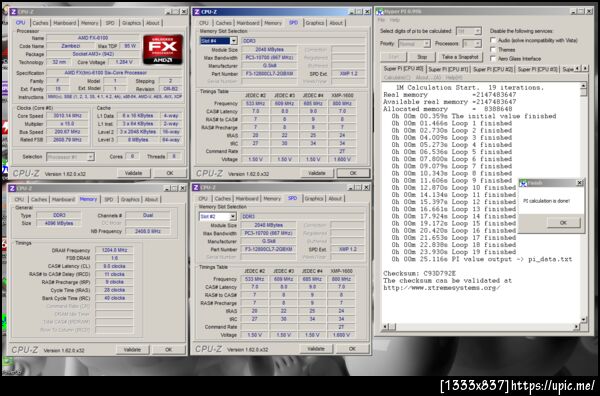600x396 pixels.
Task: Switch to the Memory tab in the Slot #4 CPU-Z window
Action: coord(273,23)
